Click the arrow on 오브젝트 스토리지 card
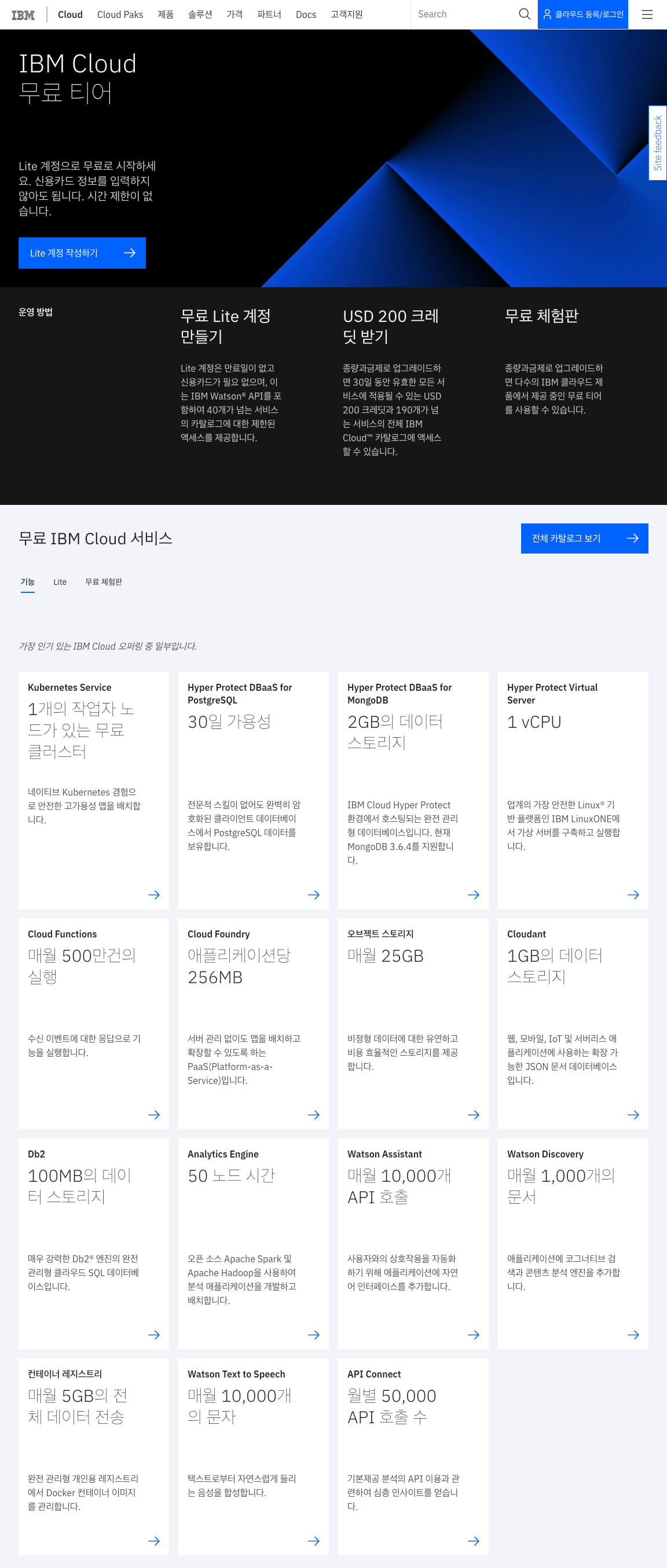The width and height of the screenshot is (667, 1568). [474, 1115]
